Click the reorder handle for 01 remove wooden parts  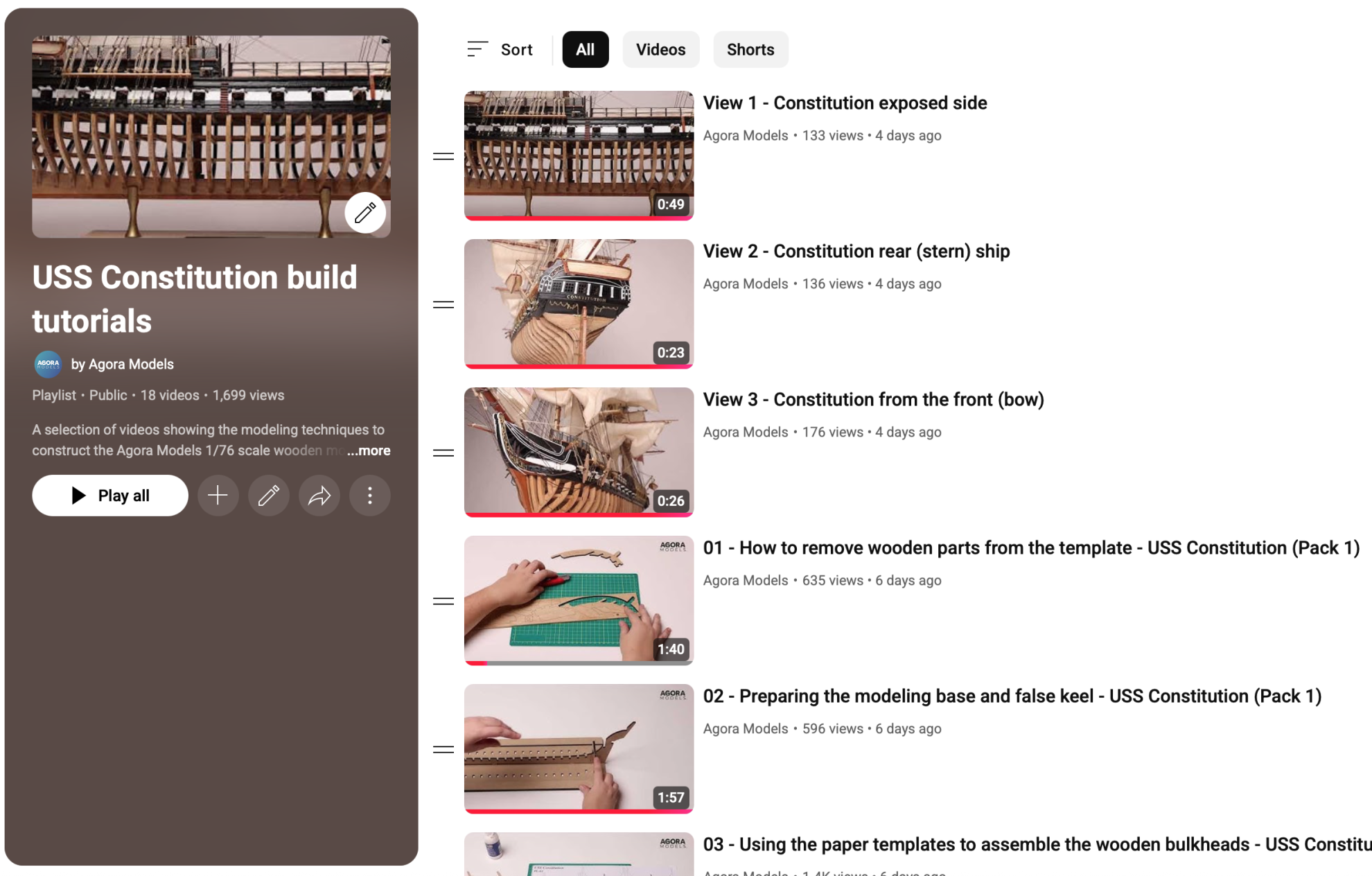[443, 601]
